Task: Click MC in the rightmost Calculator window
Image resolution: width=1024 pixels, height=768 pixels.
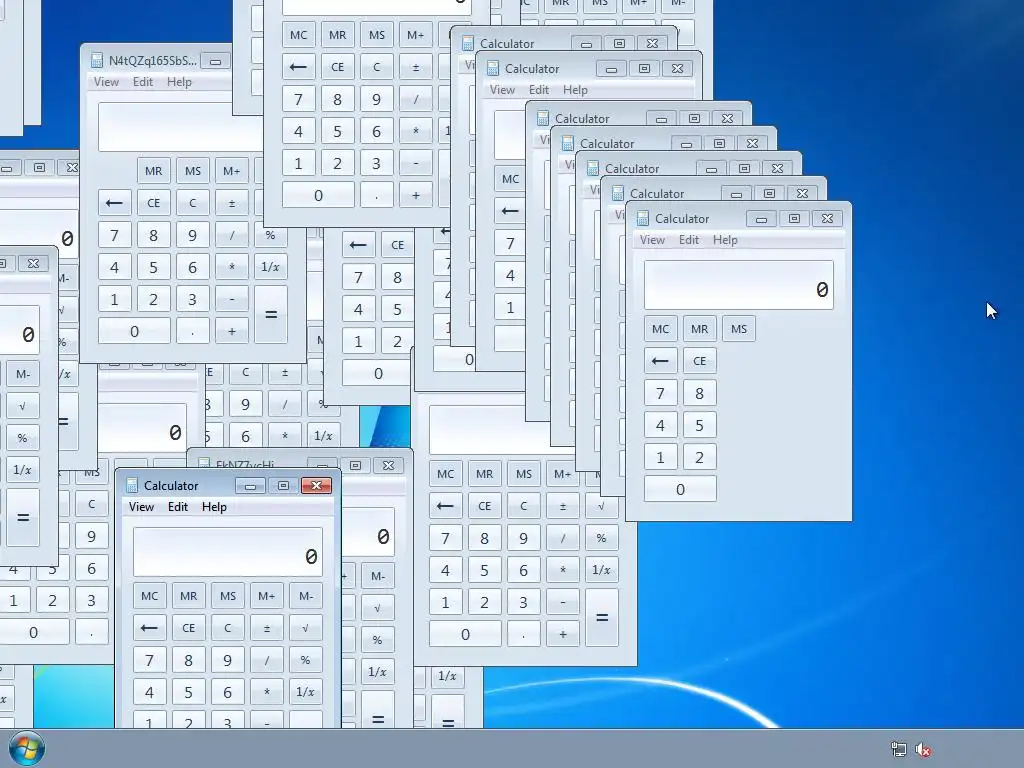Action: [660, 329]
